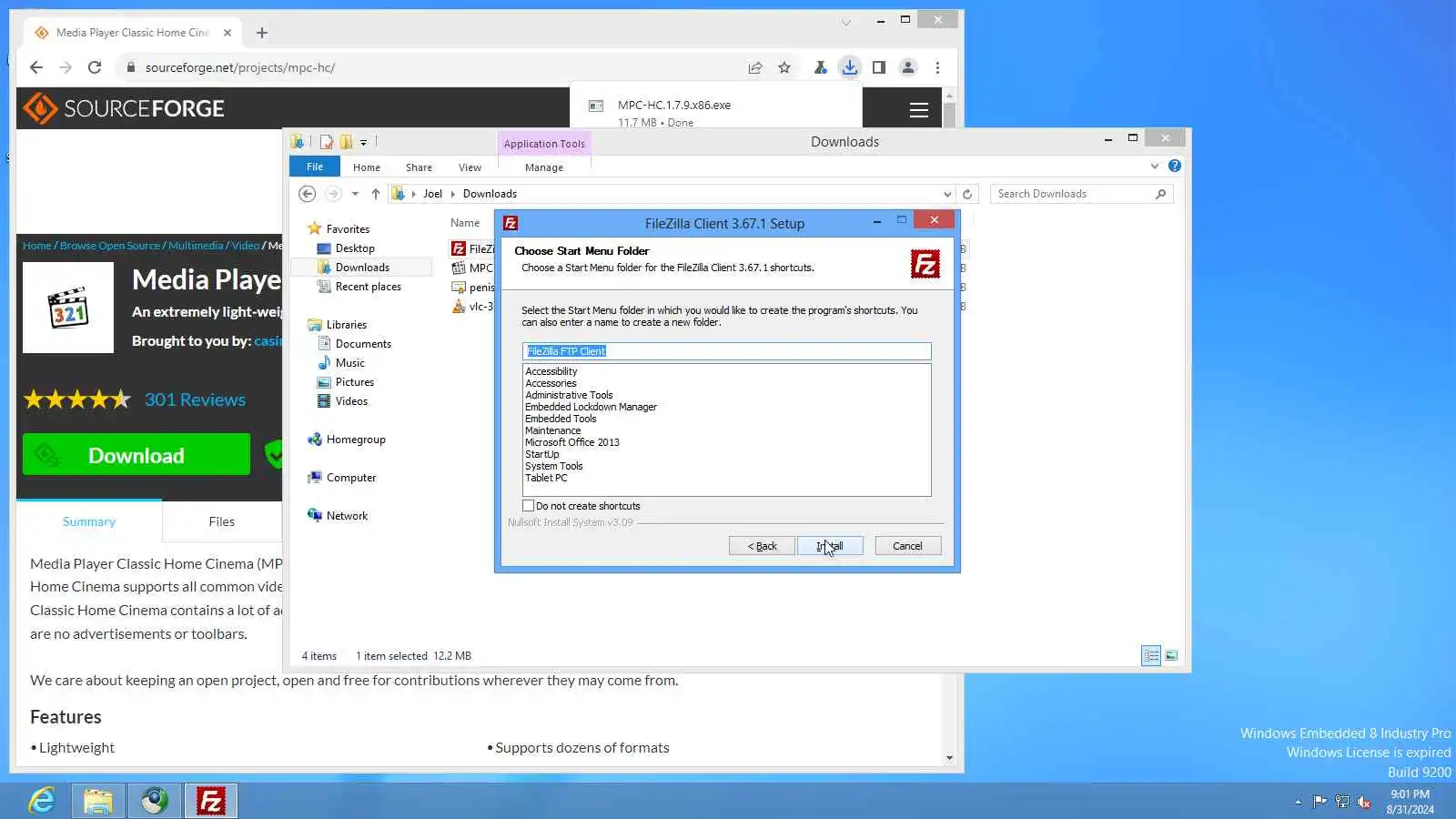
Task: Switch to the FileZilla setup taskbar icon
Action: coord(211,801)
